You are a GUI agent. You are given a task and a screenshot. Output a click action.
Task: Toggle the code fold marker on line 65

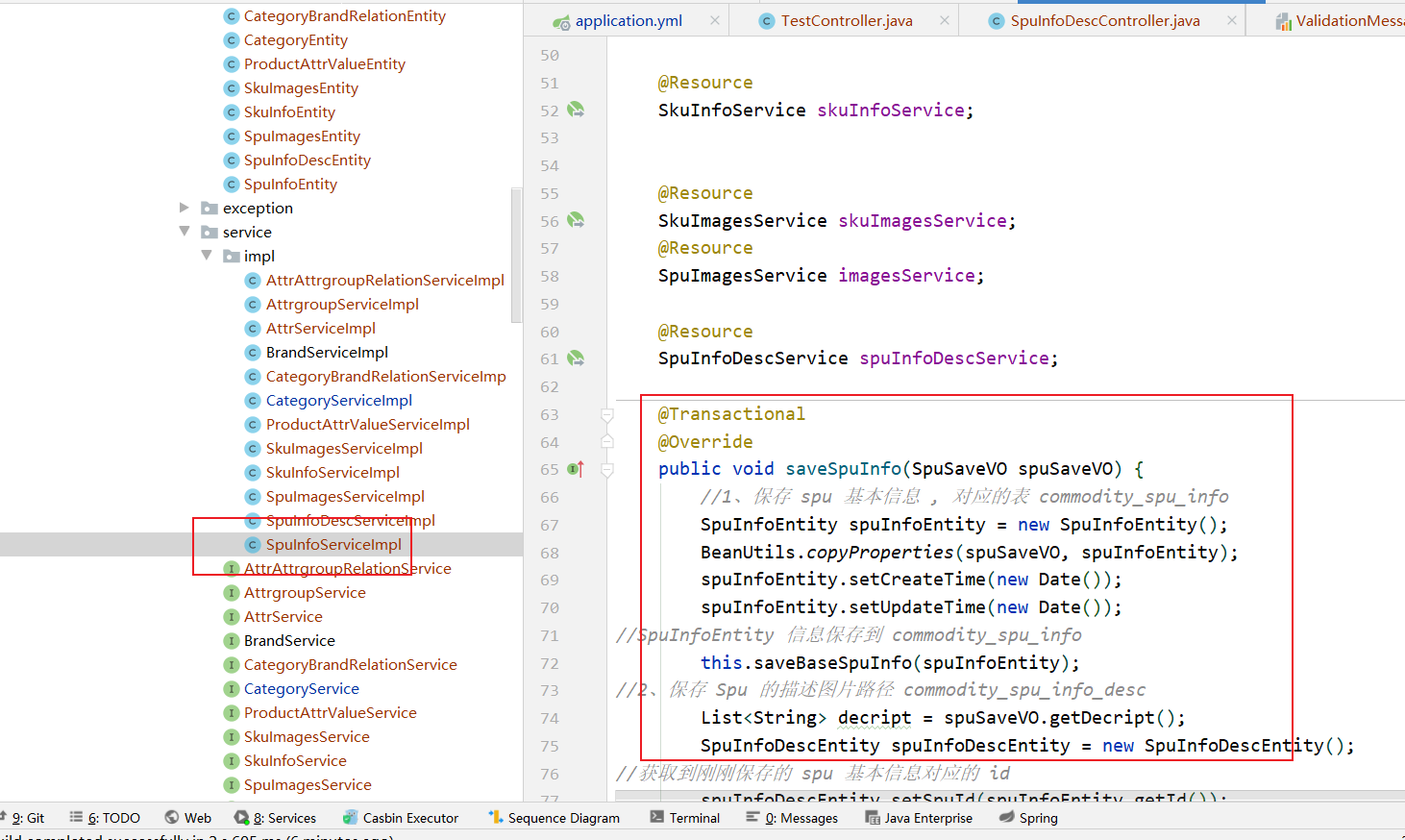point(607,470)
